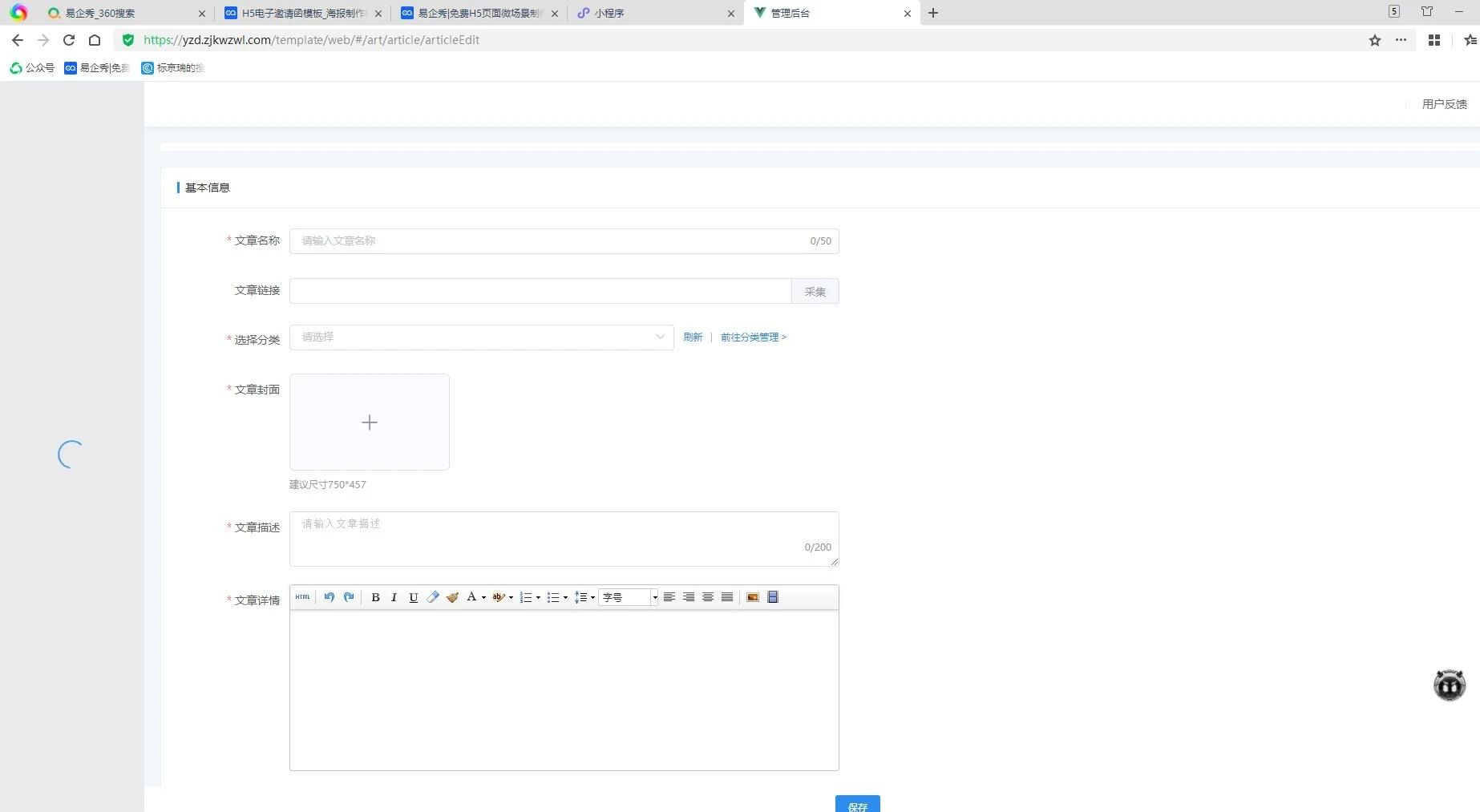Open the 公众号 bookmark

[x=32, y=68]
